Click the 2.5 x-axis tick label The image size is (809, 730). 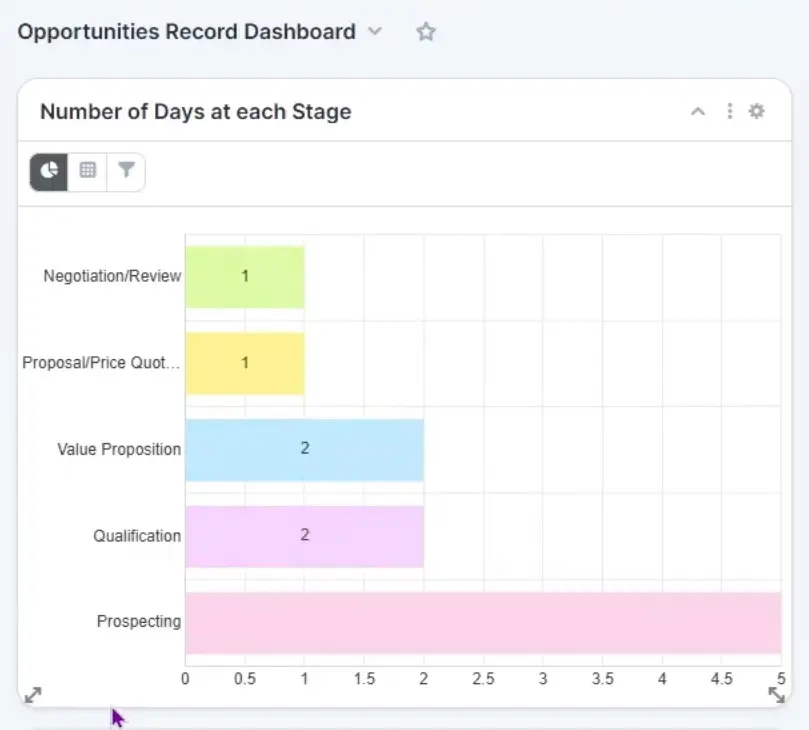coord(483,679)
